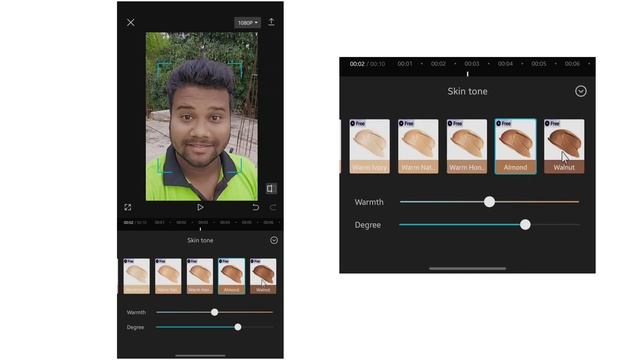Select Warm Ivory swatch in enlarged panel
This screenshot has width=640, height=360.
[369, 147]
